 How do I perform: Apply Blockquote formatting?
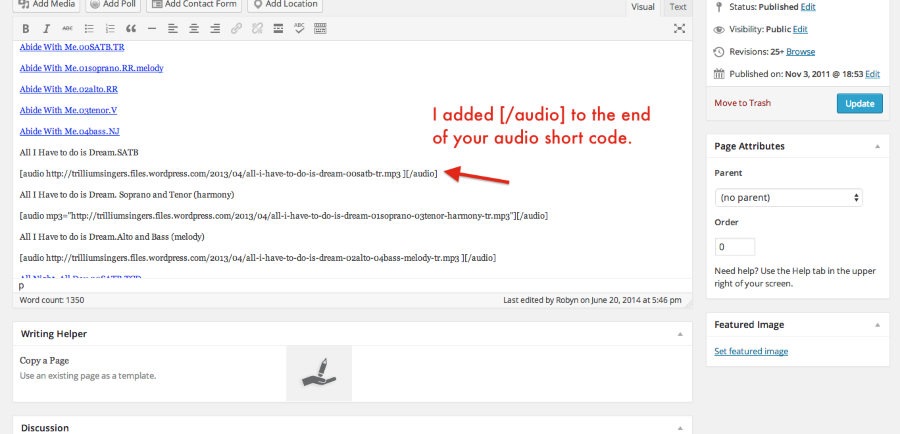click(x=131, y=29)
